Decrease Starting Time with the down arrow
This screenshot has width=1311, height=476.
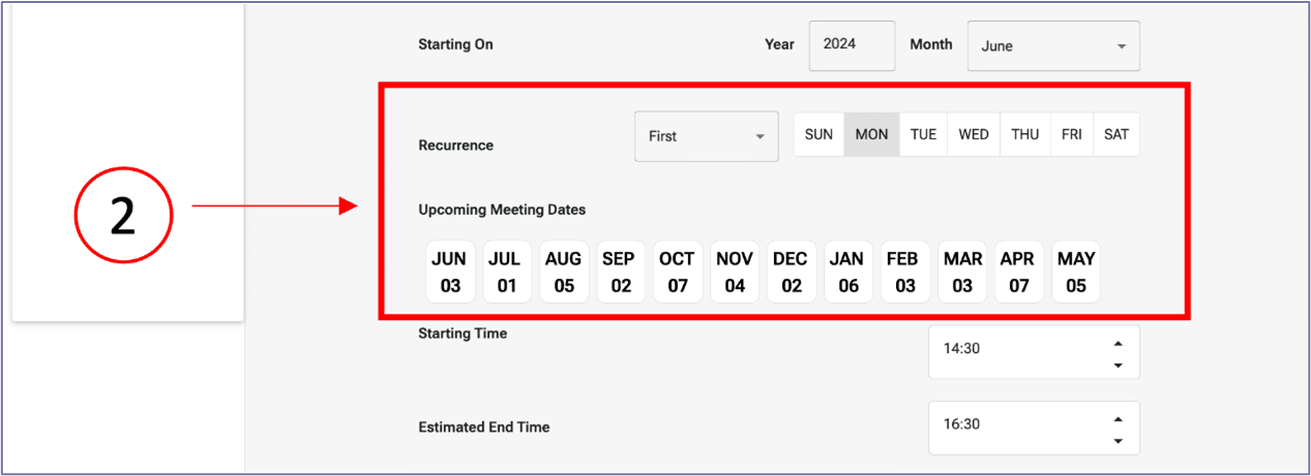coord(1117,365)
